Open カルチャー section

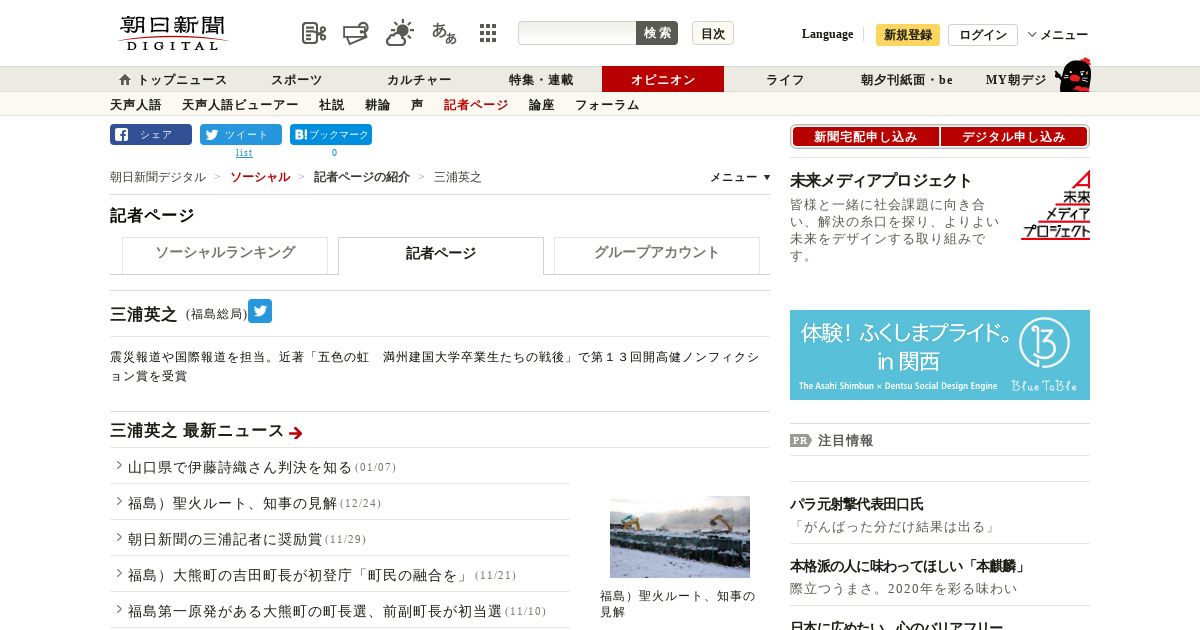click(419, 80)
